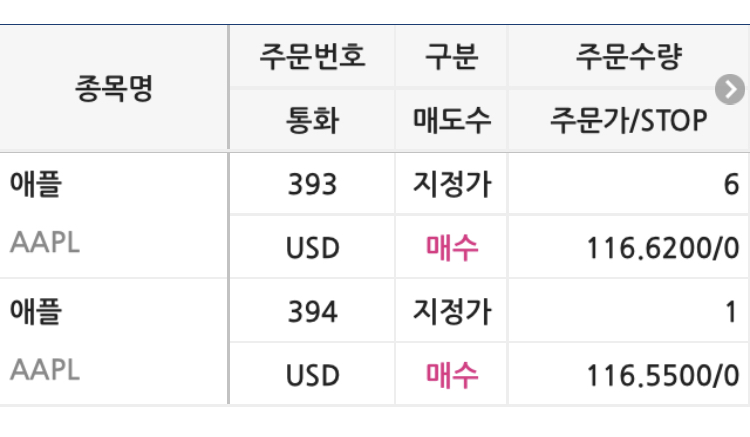This screenshot has width=750, height=437.
Task: Select order number 393
Action: click(x=312, y=184)
